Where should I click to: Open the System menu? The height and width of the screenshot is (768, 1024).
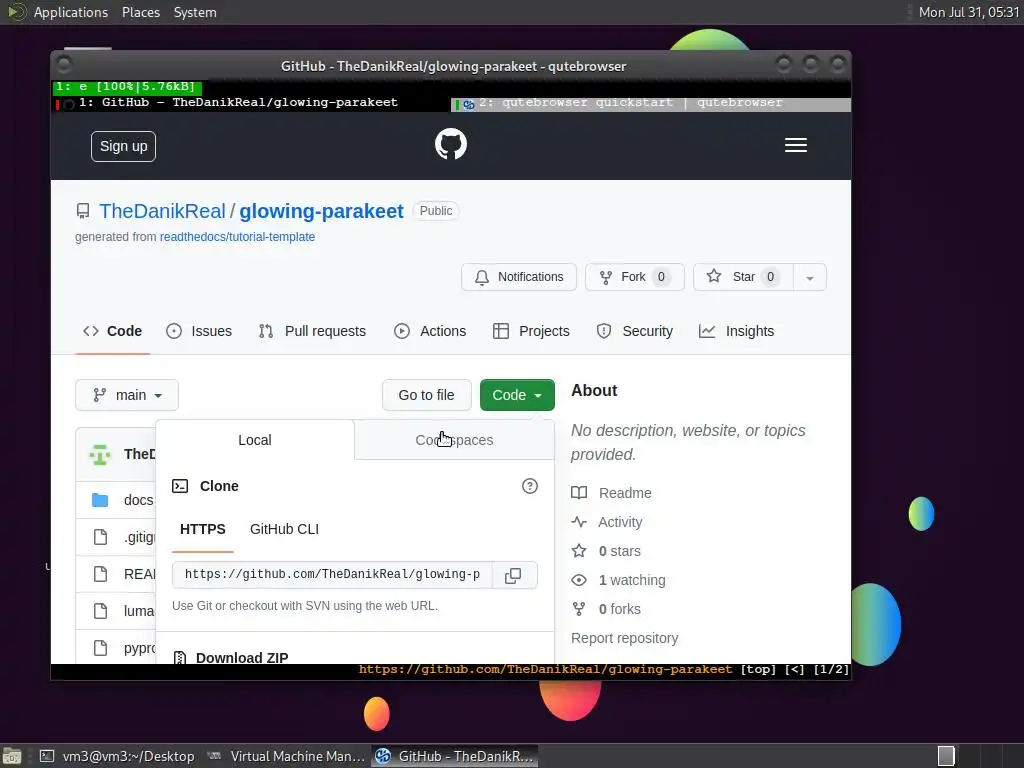coord(195,12)
